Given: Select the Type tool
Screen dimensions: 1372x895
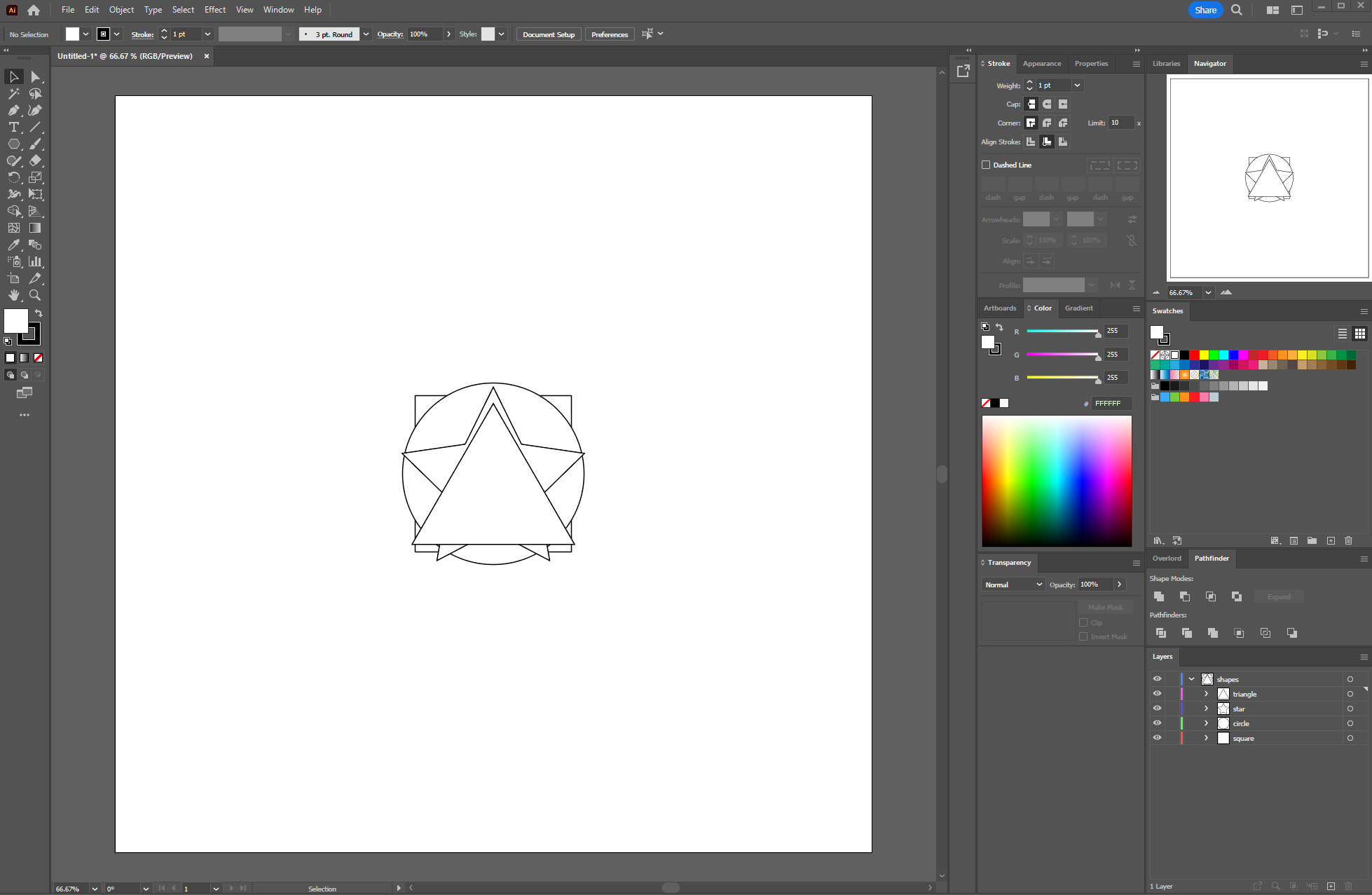Looking at the screenshot, I should (13, 127).
